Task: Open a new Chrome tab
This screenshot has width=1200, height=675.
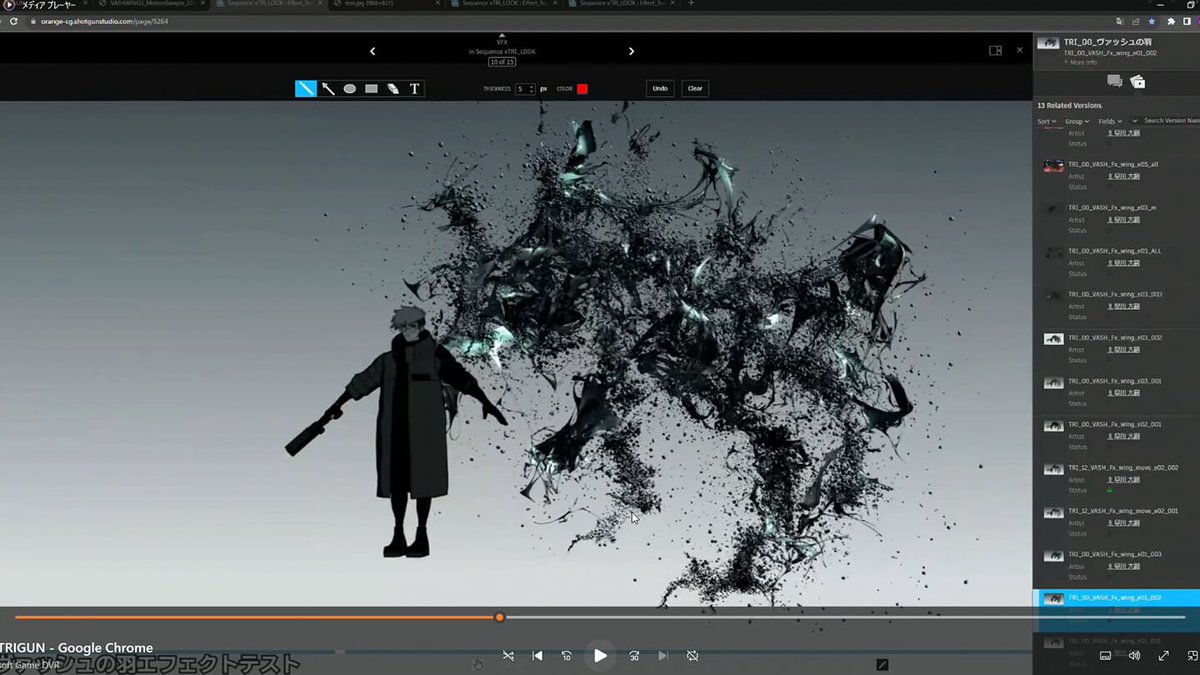Action: pos(691,4)
